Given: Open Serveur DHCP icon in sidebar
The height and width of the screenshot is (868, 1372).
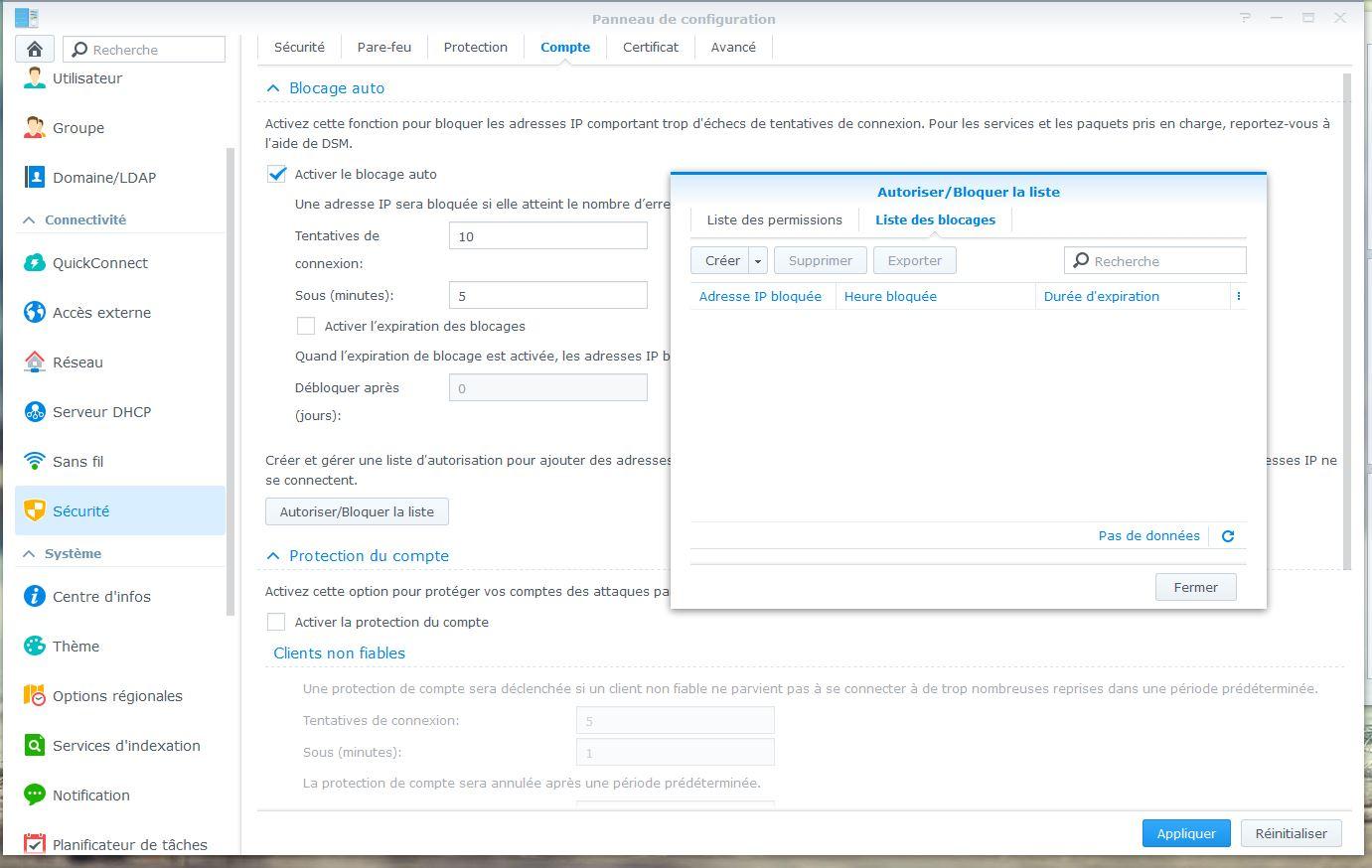Looking at the screenshot, I should [x=35, y=411].
